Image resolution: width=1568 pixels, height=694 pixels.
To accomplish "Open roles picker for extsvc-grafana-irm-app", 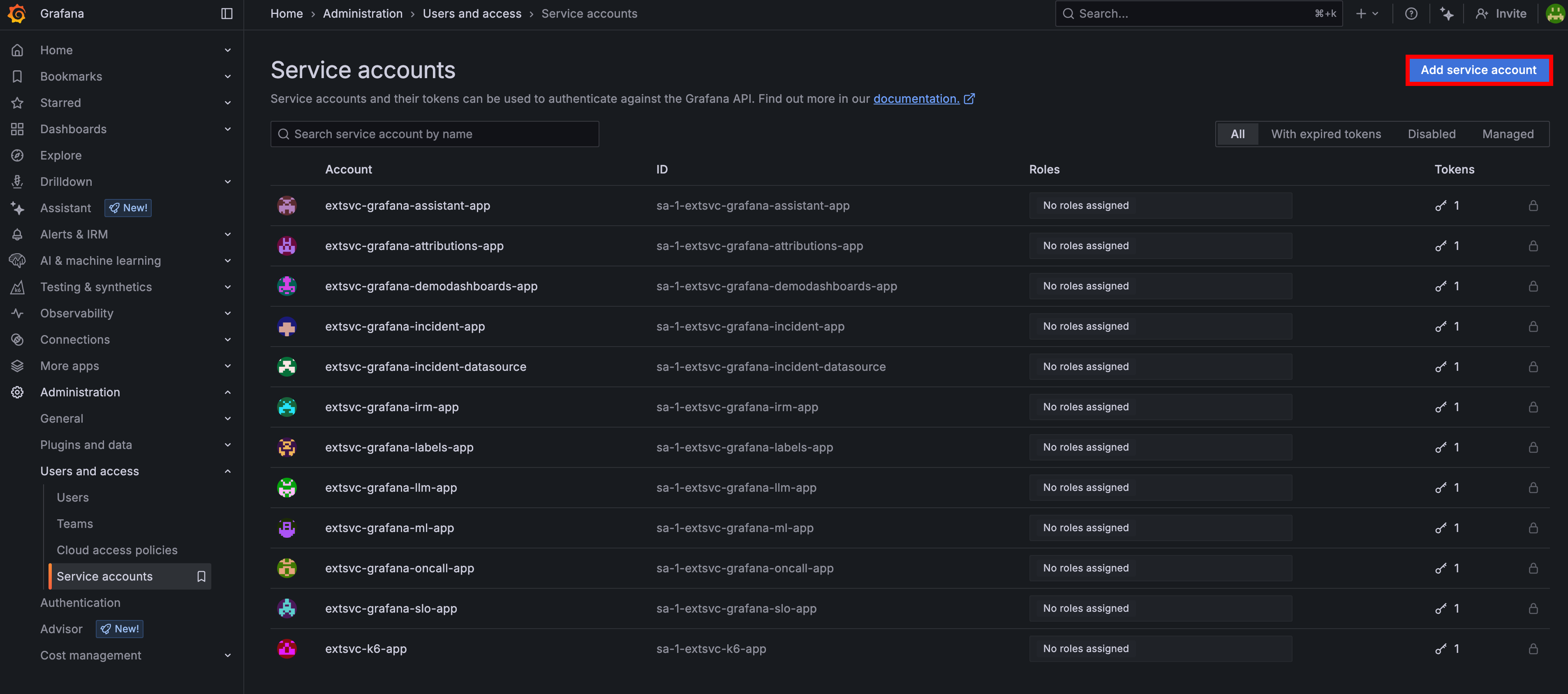I will point(1160,407).
